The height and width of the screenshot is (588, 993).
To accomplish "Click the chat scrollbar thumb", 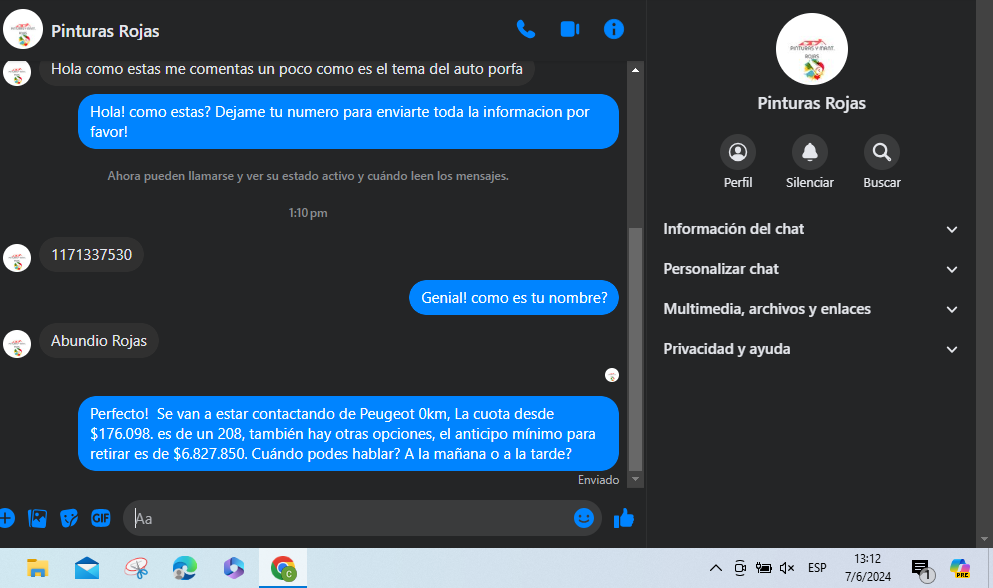I will point(635,348).
